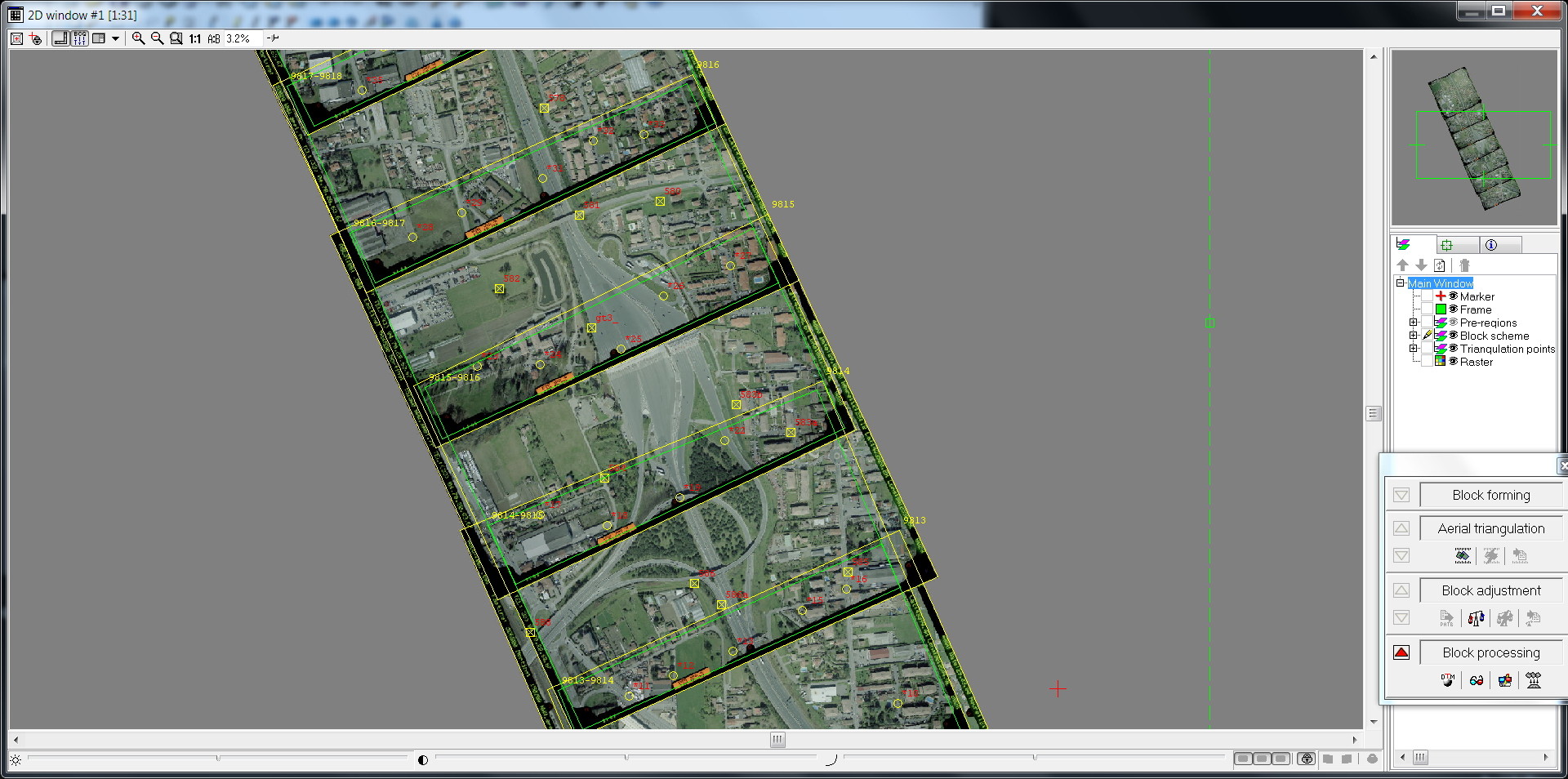Click first icon under Aerial triangulation

tap(1463, 556)
